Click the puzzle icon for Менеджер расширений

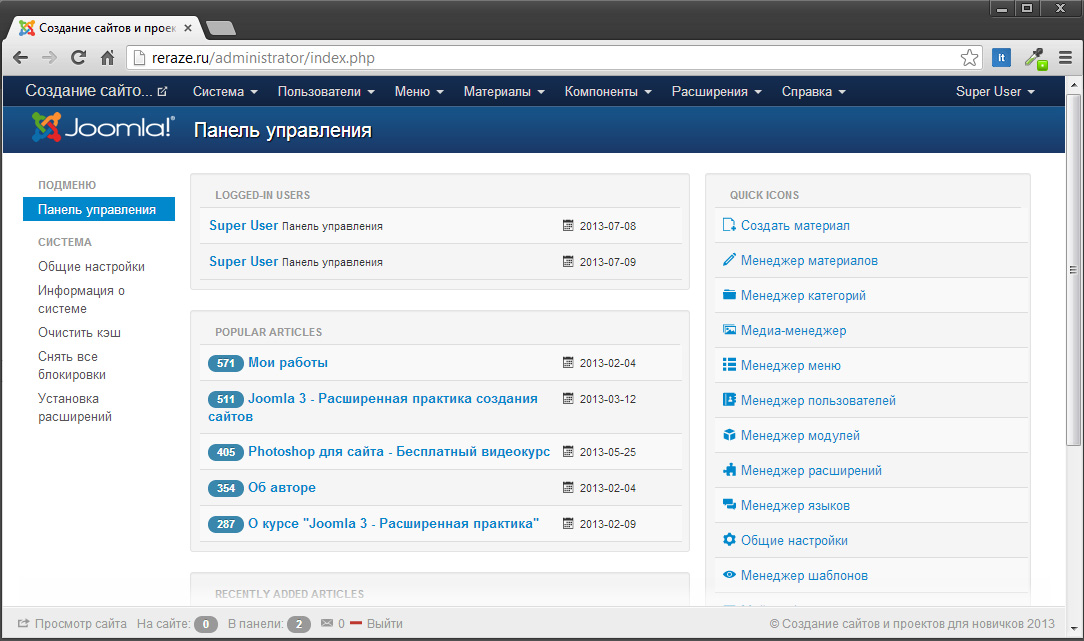pos(729,470)
